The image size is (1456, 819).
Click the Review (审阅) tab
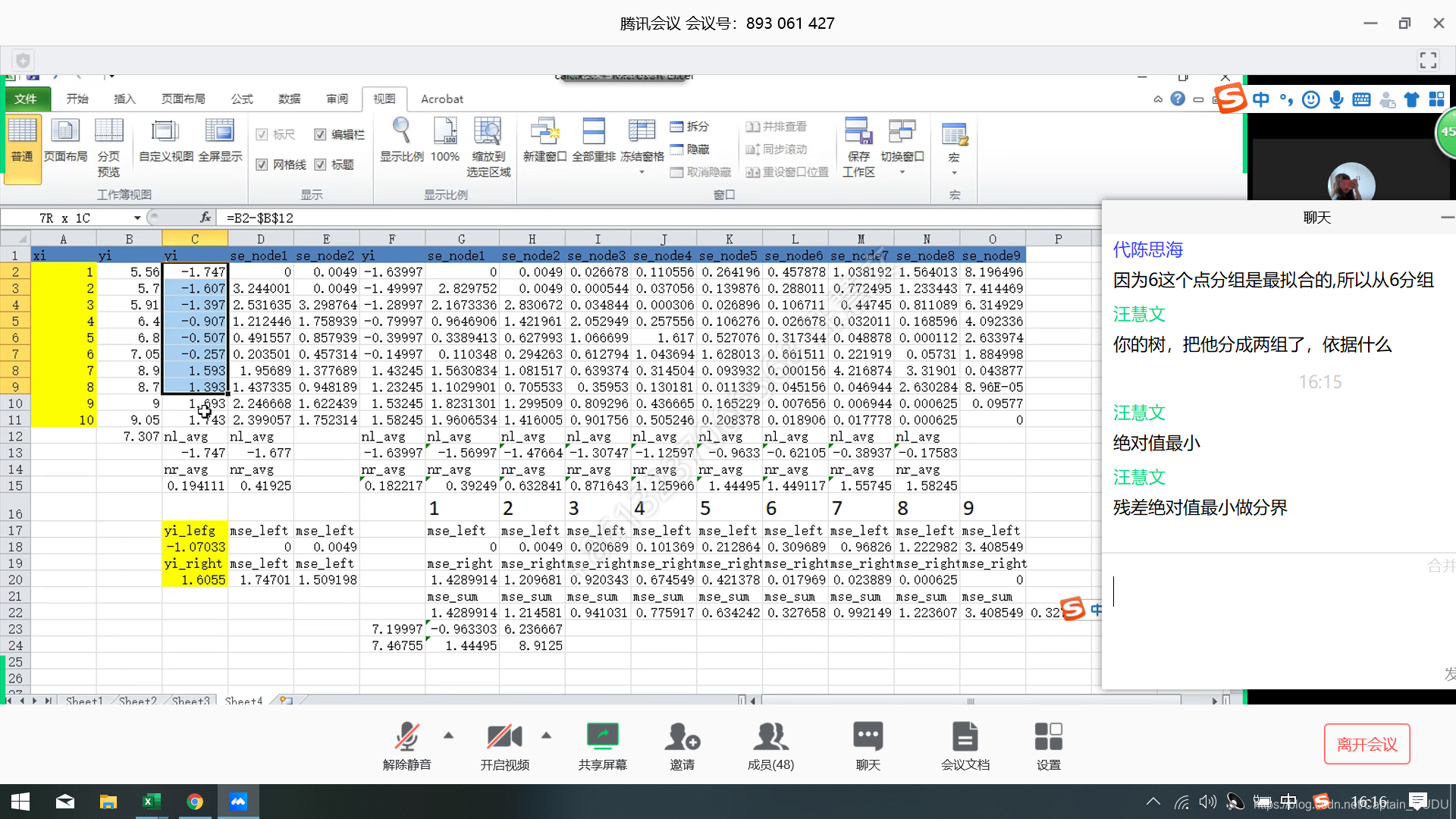pyautogui.click(x=337, y=99)
